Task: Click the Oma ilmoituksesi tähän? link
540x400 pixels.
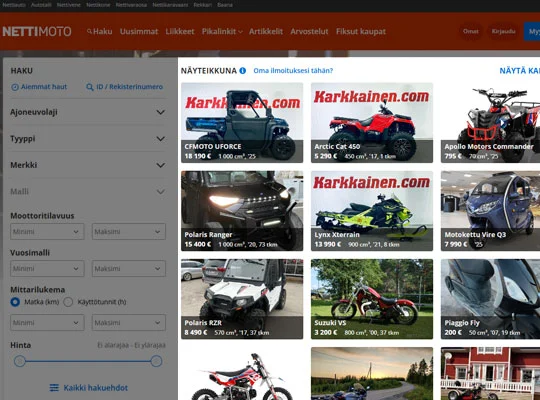Action: (x=293, y=71)
